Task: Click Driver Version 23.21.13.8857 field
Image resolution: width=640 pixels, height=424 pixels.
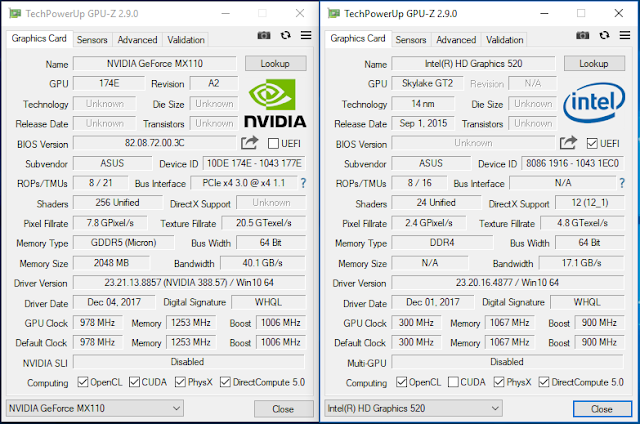Action: coord(189,282)
